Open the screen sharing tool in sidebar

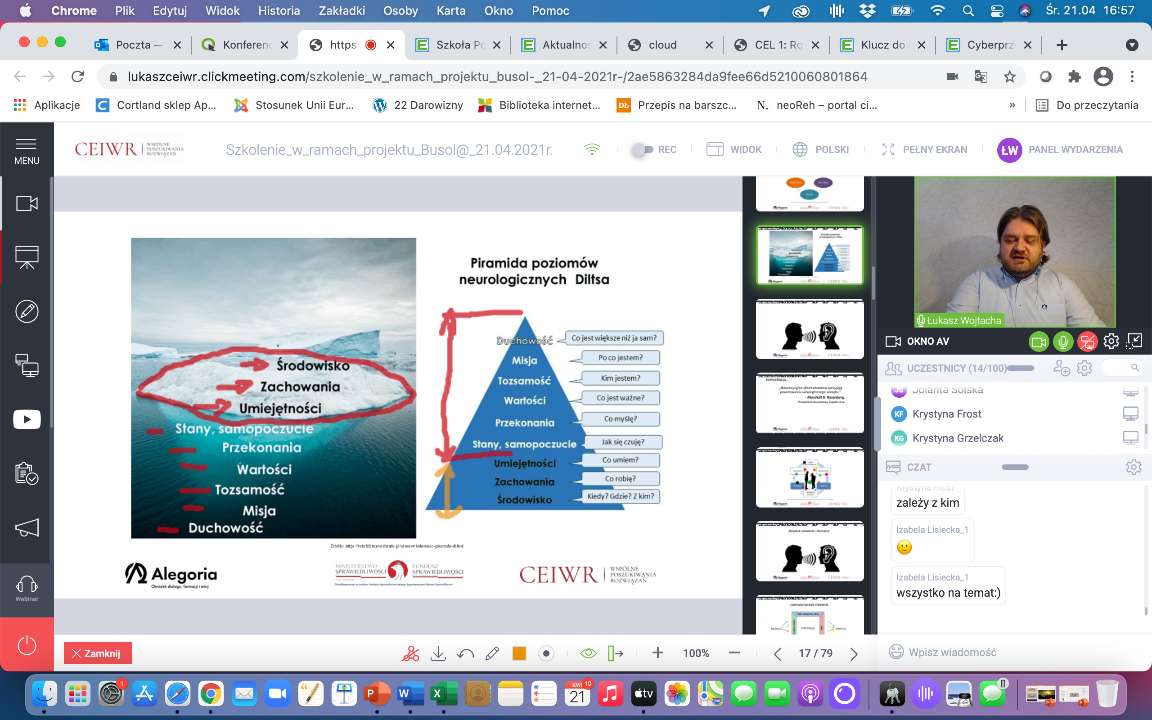[x=26, y=365]
